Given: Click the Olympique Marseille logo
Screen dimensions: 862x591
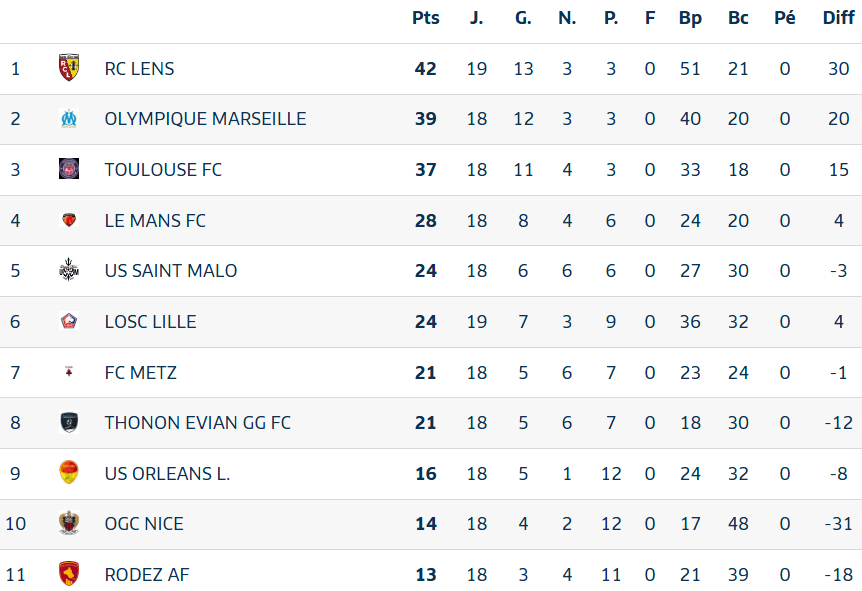Looking at the screenshot, I should (69, 118).
